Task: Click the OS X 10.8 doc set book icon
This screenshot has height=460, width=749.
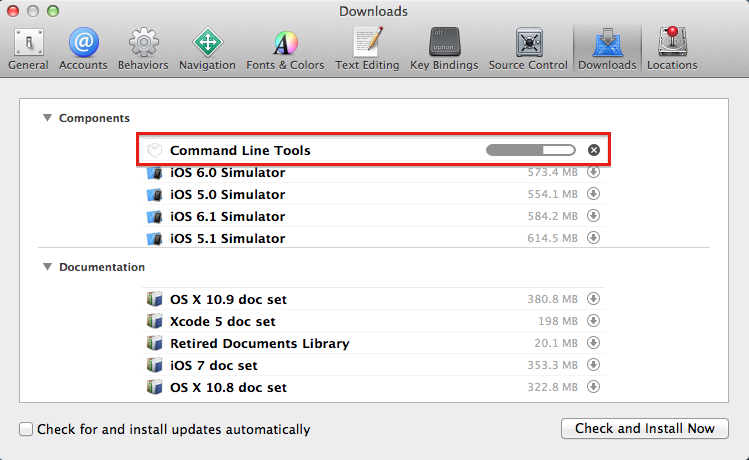Action: click(x=154, y=387)
